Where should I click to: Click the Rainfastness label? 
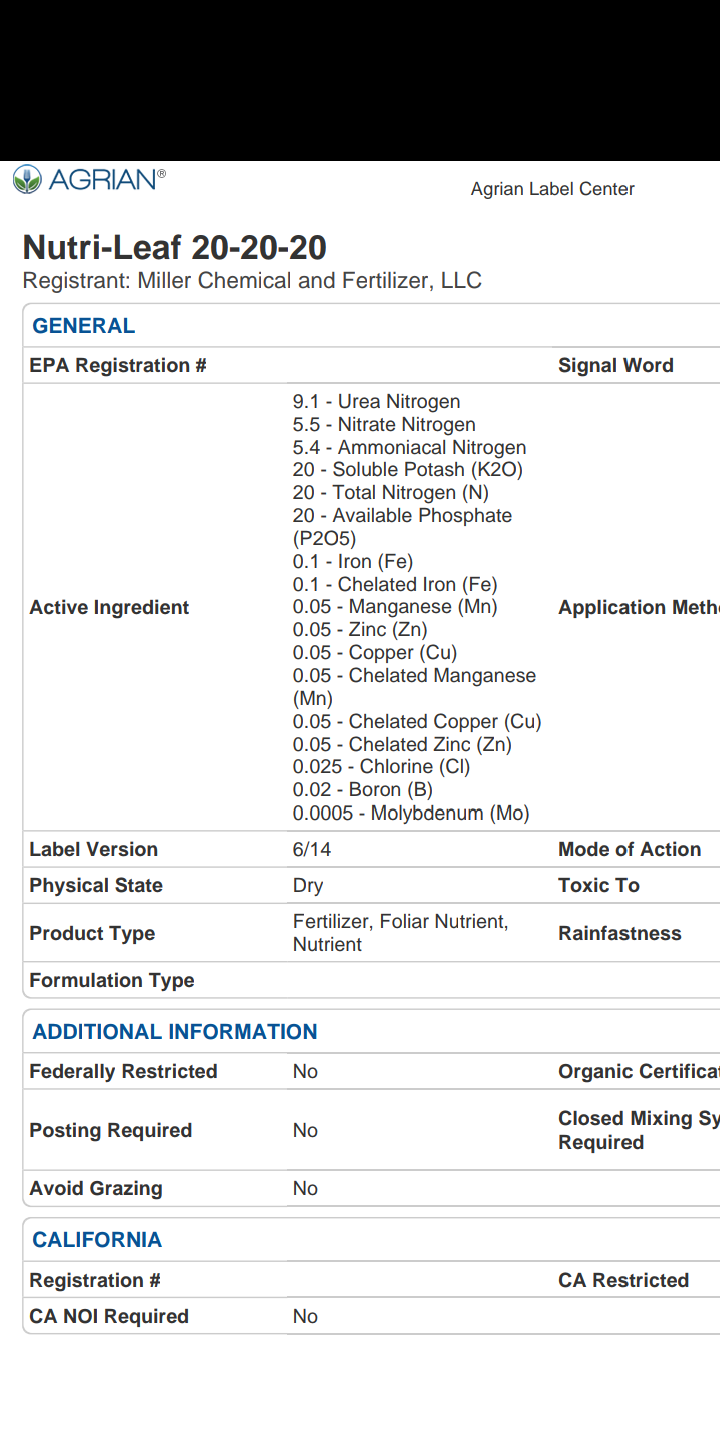(619, 934)
